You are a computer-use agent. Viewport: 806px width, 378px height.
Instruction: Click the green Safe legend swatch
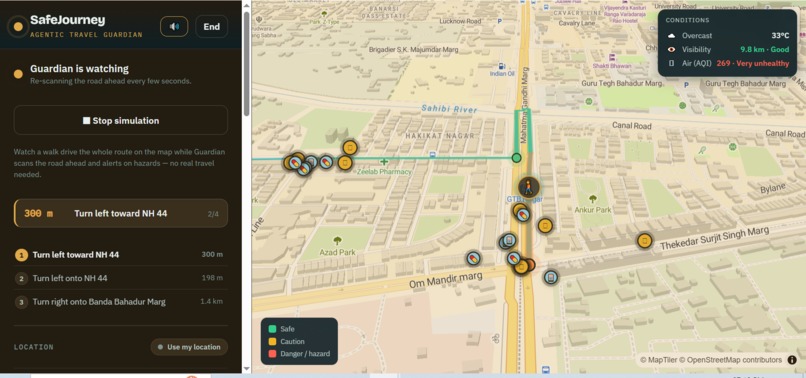pos(272,329)
